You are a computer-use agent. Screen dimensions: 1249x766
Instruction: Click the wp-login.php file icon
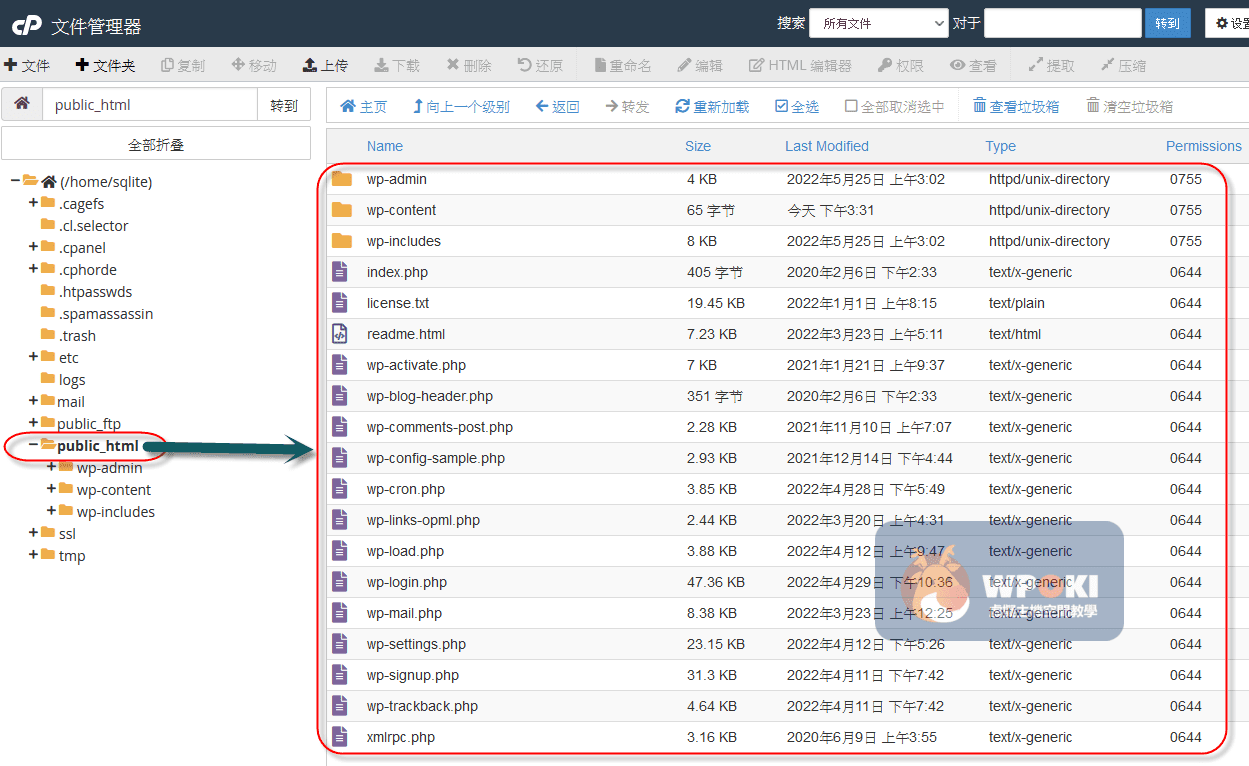click(340, 582)
